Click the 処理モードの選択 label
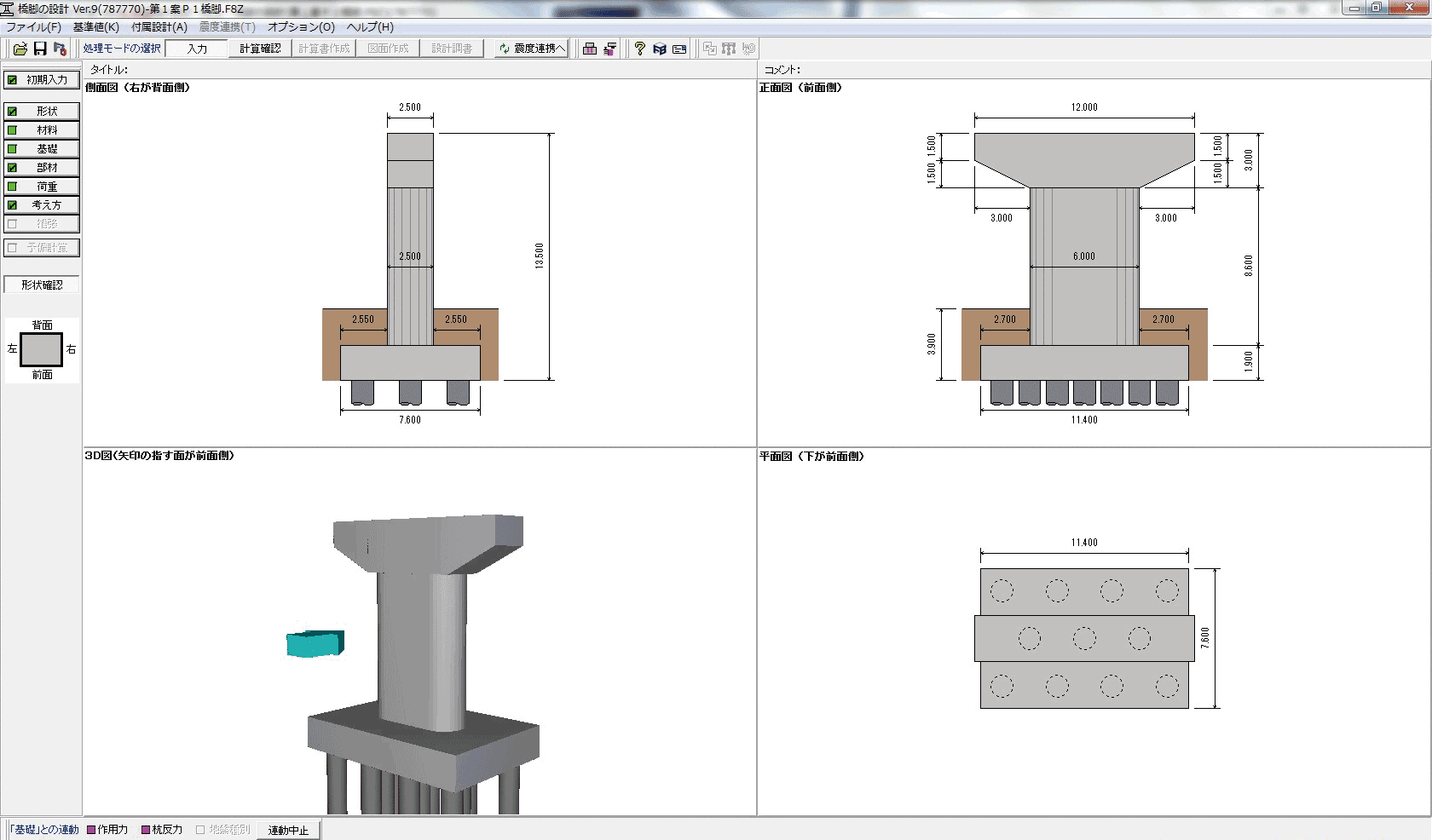This screenshot has width=1432, height=840. (x=122, y=49)
